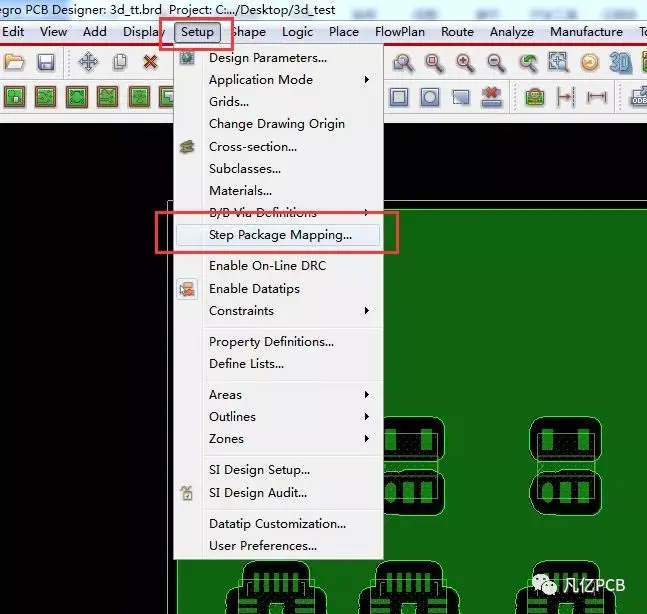
Task: Select the Add Circle shape icon
Action: point(430,97)
